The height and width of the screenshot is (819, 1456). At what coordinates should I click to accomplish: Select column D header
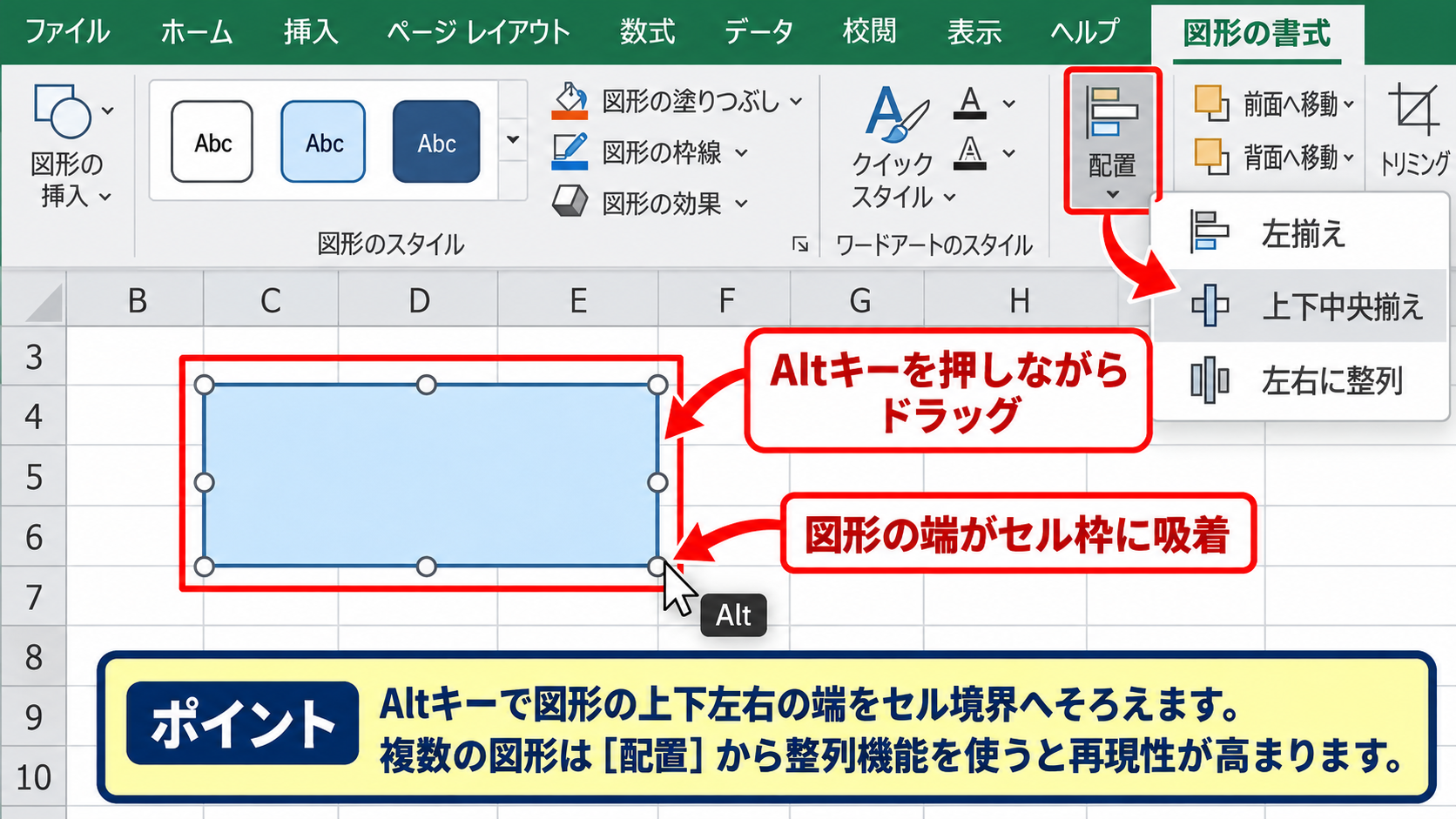[419, 300]
